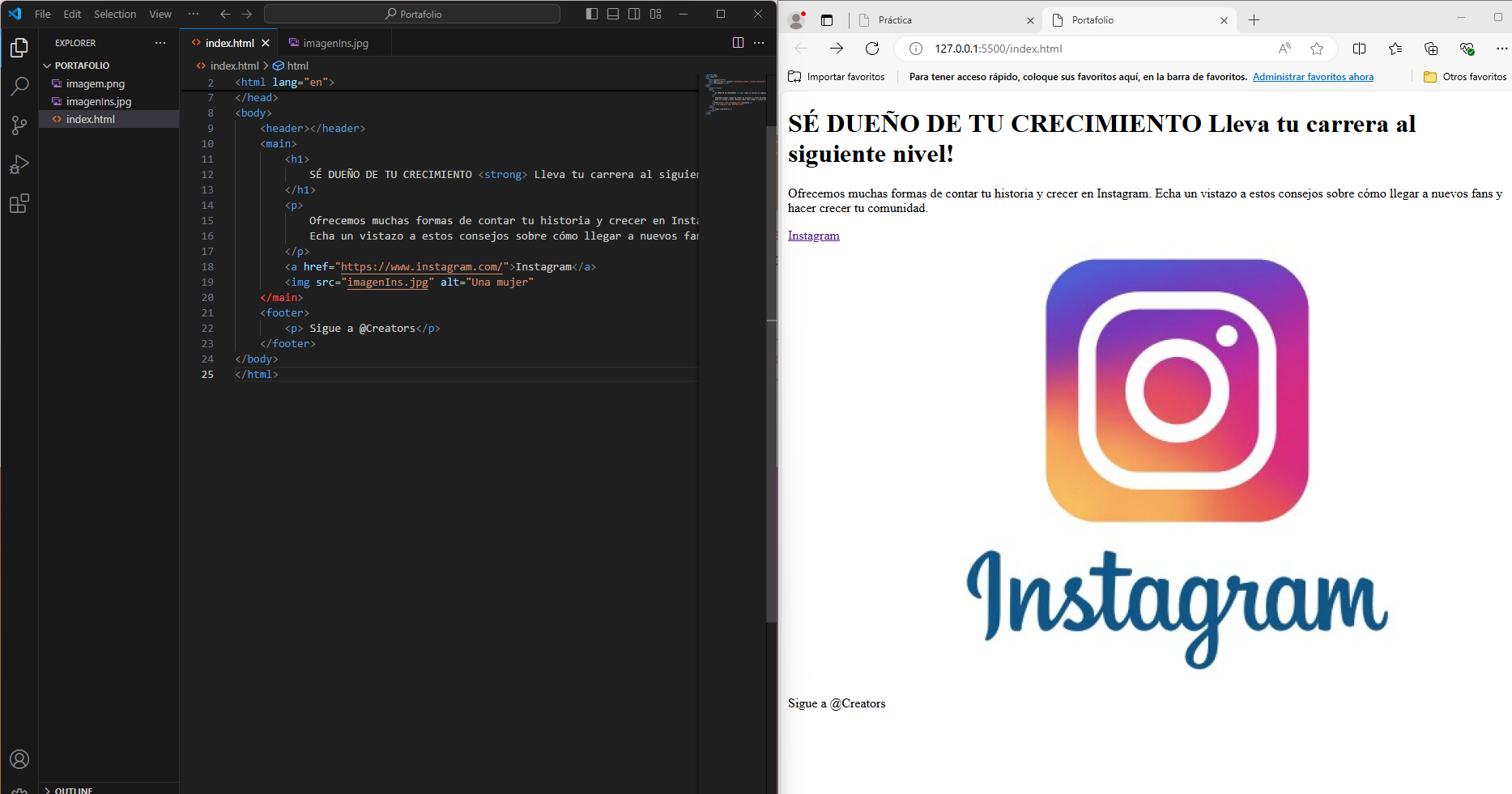This screenshot has height=794, width=1512.
Task: Open the Search view in activity bar
Action: [19, 87]
